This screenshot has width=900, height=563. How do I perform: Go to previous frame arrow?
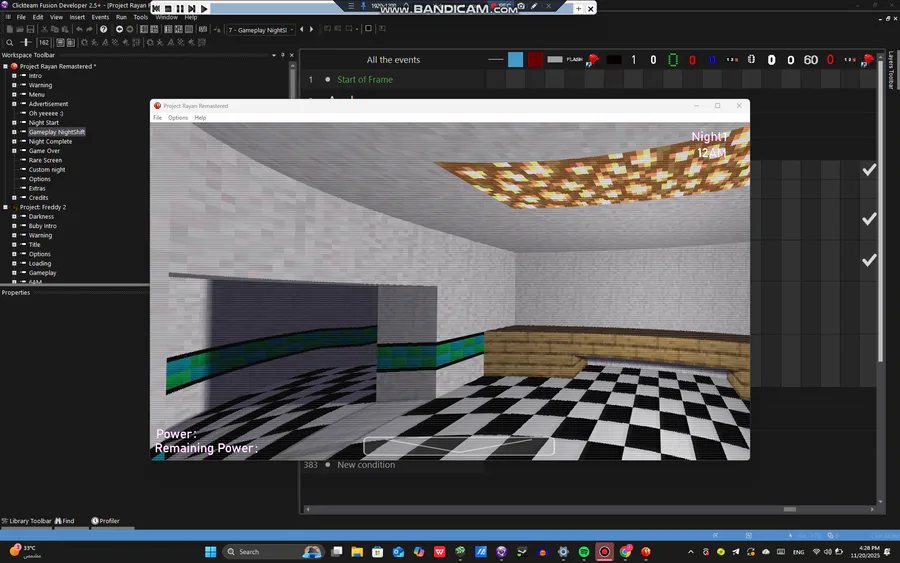tap(302, 29)
